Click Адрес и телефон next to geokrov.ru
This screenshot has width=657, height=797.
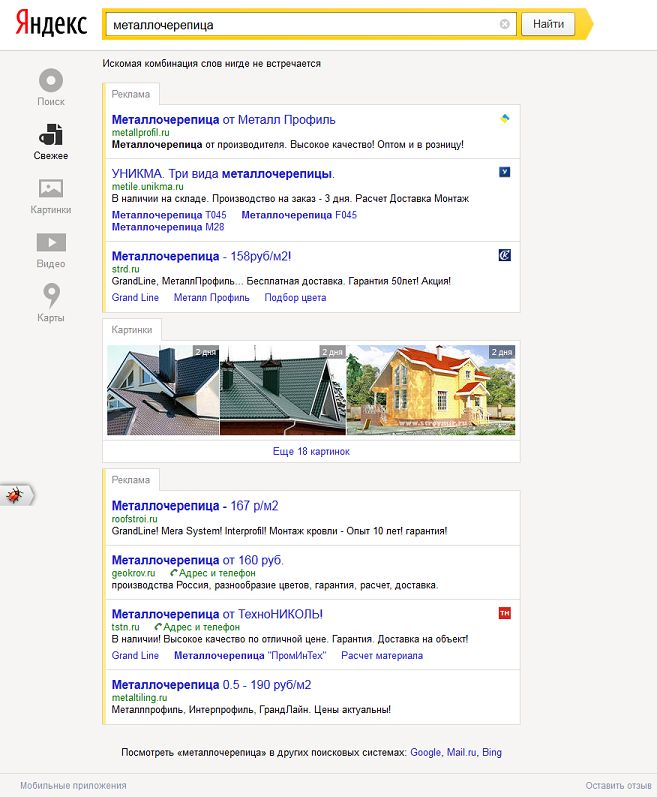point(213,573)
